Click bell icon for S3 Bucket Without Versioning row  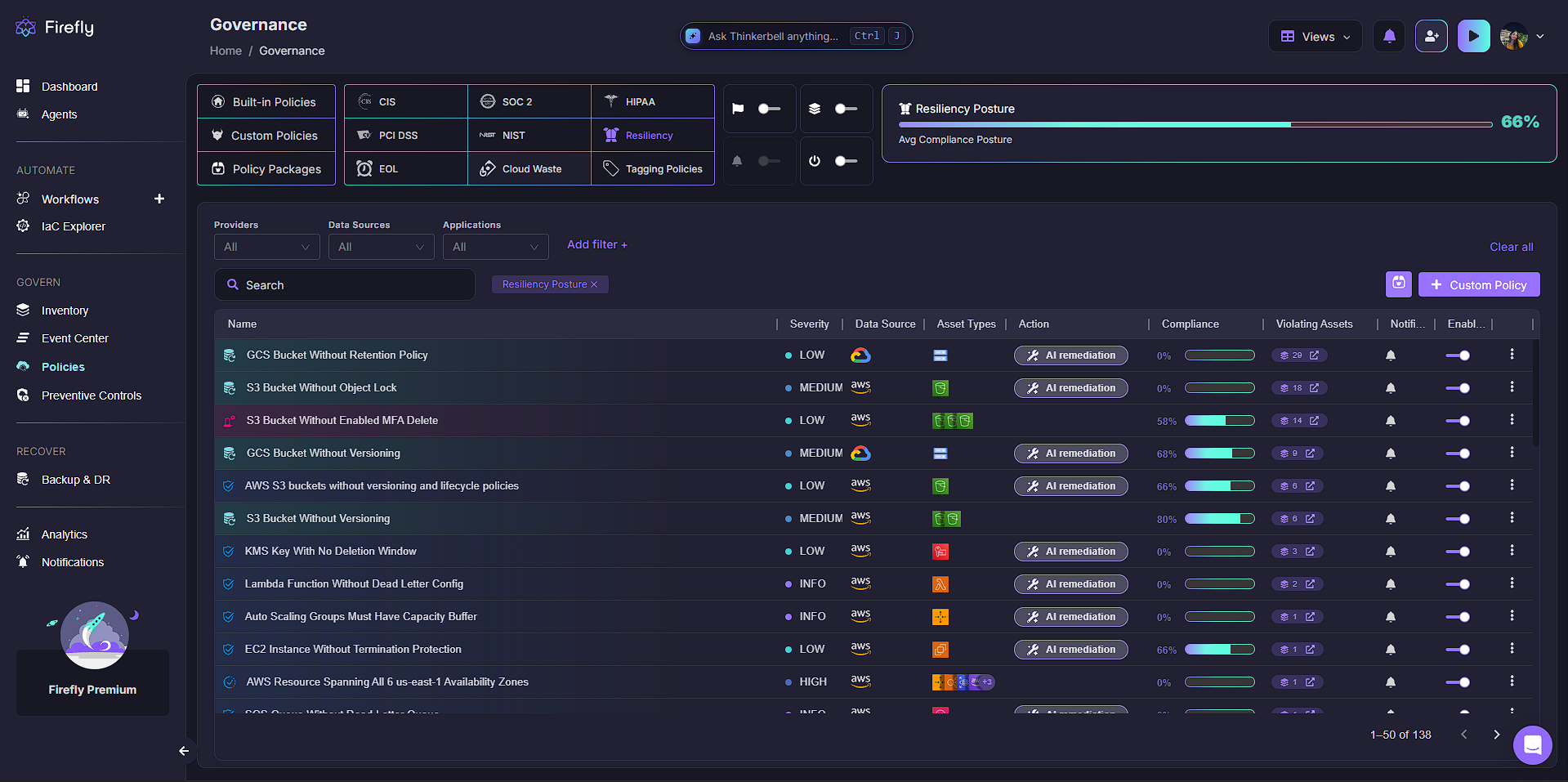pyautogui.click(x=1391, y=519)
